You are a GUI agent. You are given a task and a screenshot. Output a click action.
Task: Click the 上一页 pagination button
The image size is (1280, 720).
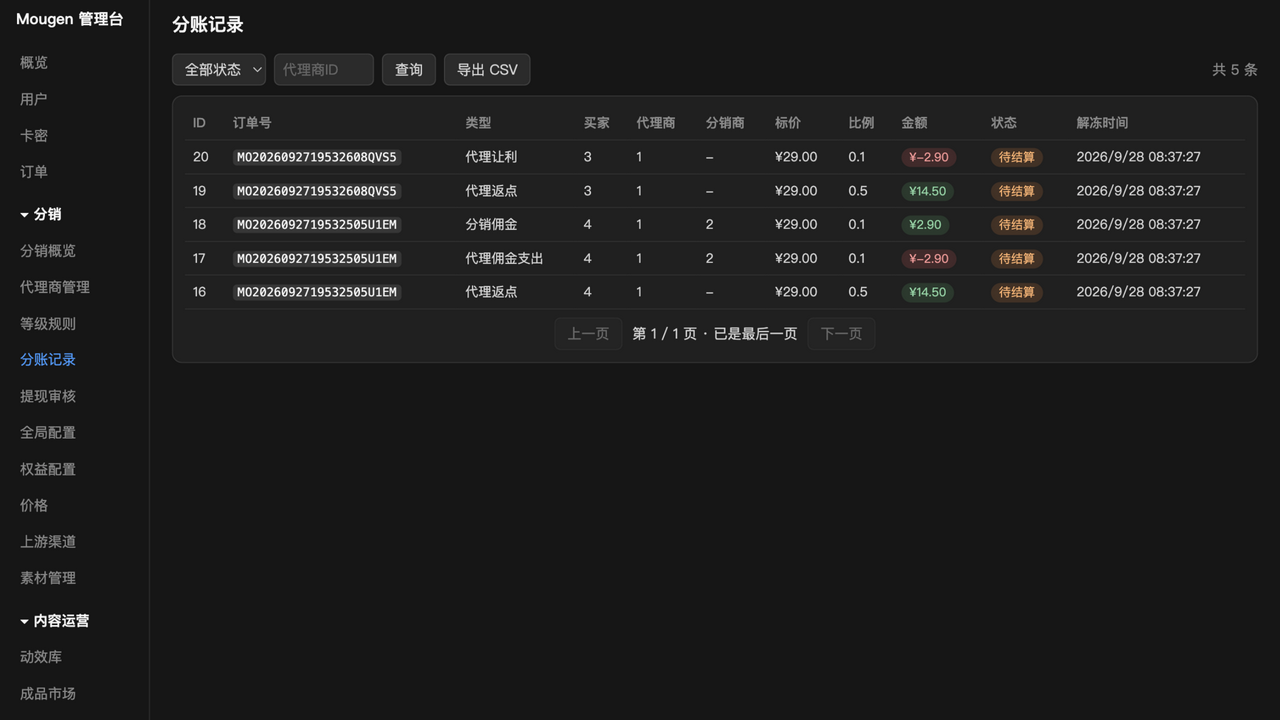588,334
